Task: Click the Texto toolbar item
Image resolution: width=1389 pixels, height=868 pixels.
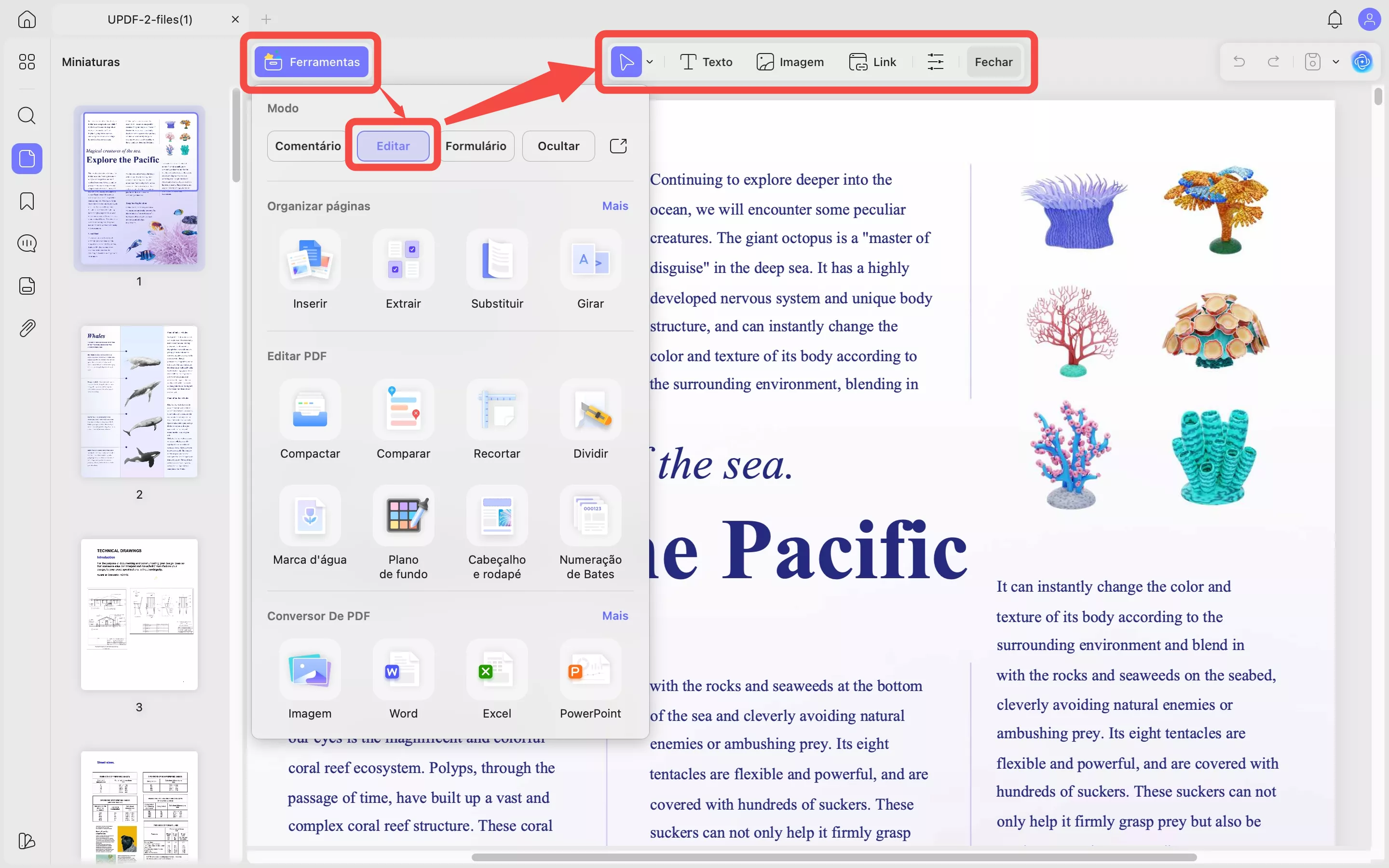Action: click(x=706, y=62)
